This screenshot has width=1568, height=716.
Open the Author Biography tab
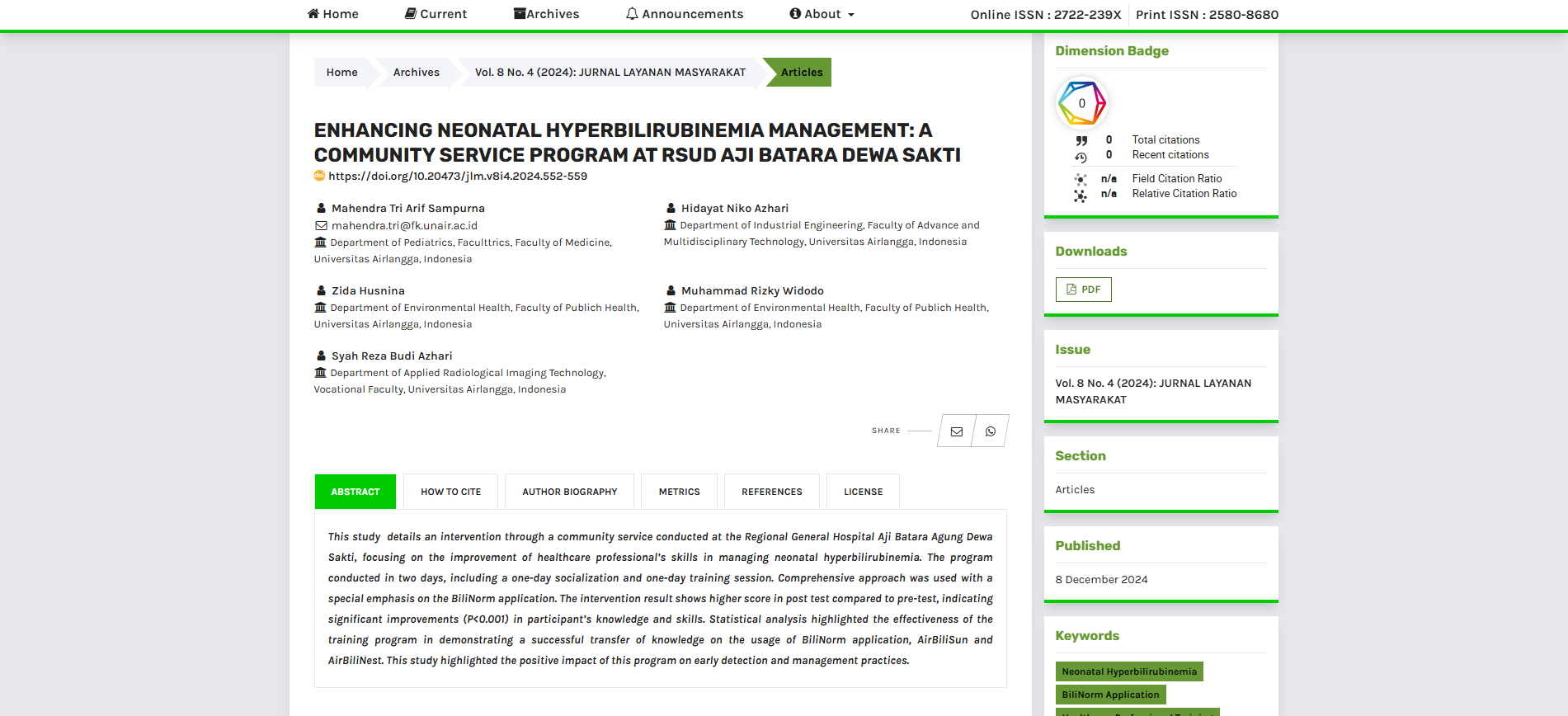point(569,492)
